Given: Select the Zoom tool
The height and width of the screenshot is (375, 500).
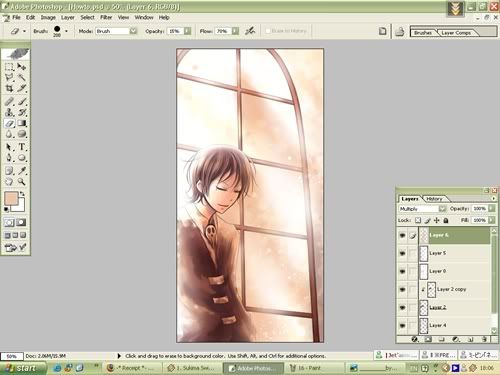Looking at the screenshot, I should tap(22, 182).
